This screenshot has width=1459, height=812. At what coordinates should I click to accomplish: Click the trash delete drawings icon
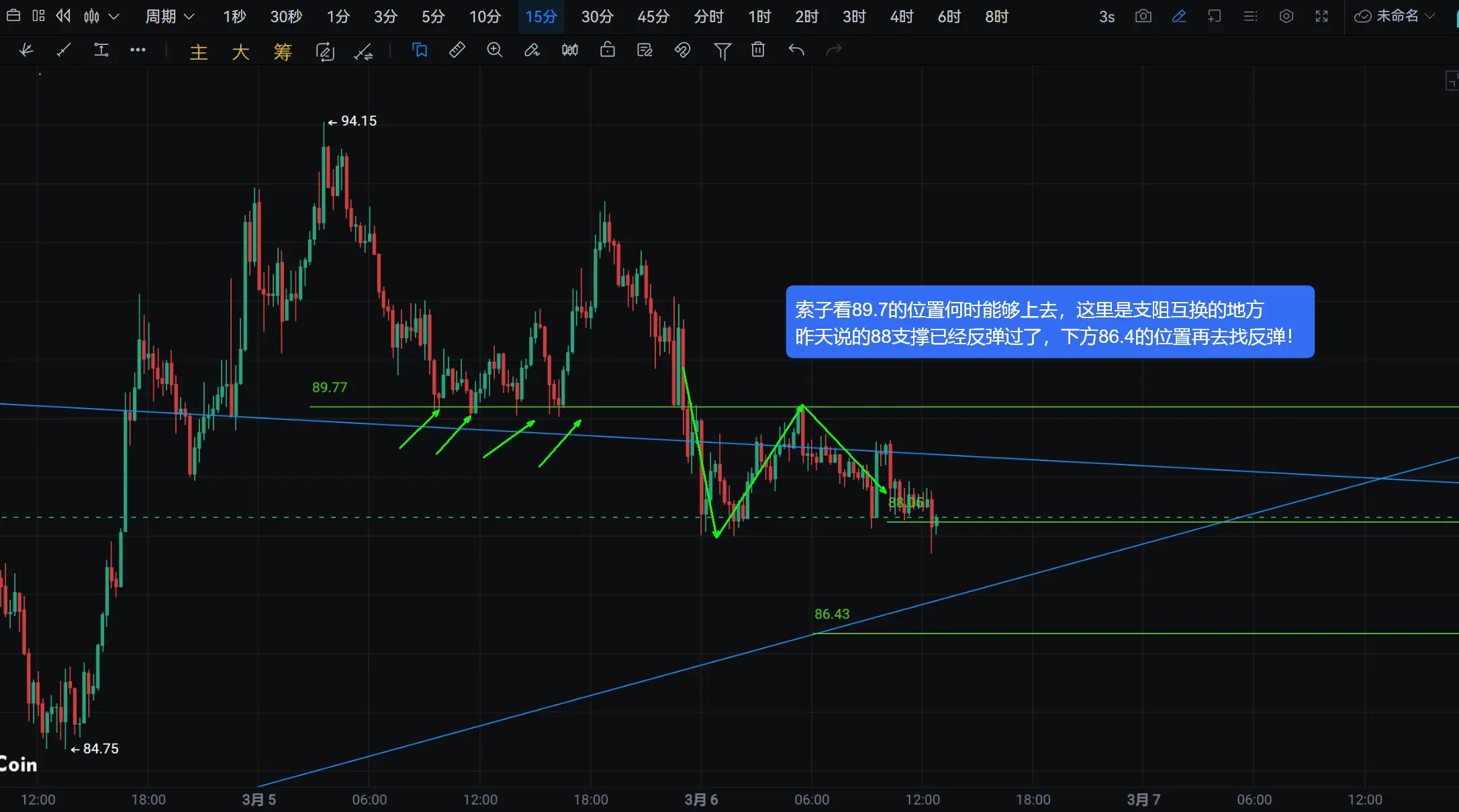(x=758, y=50)
